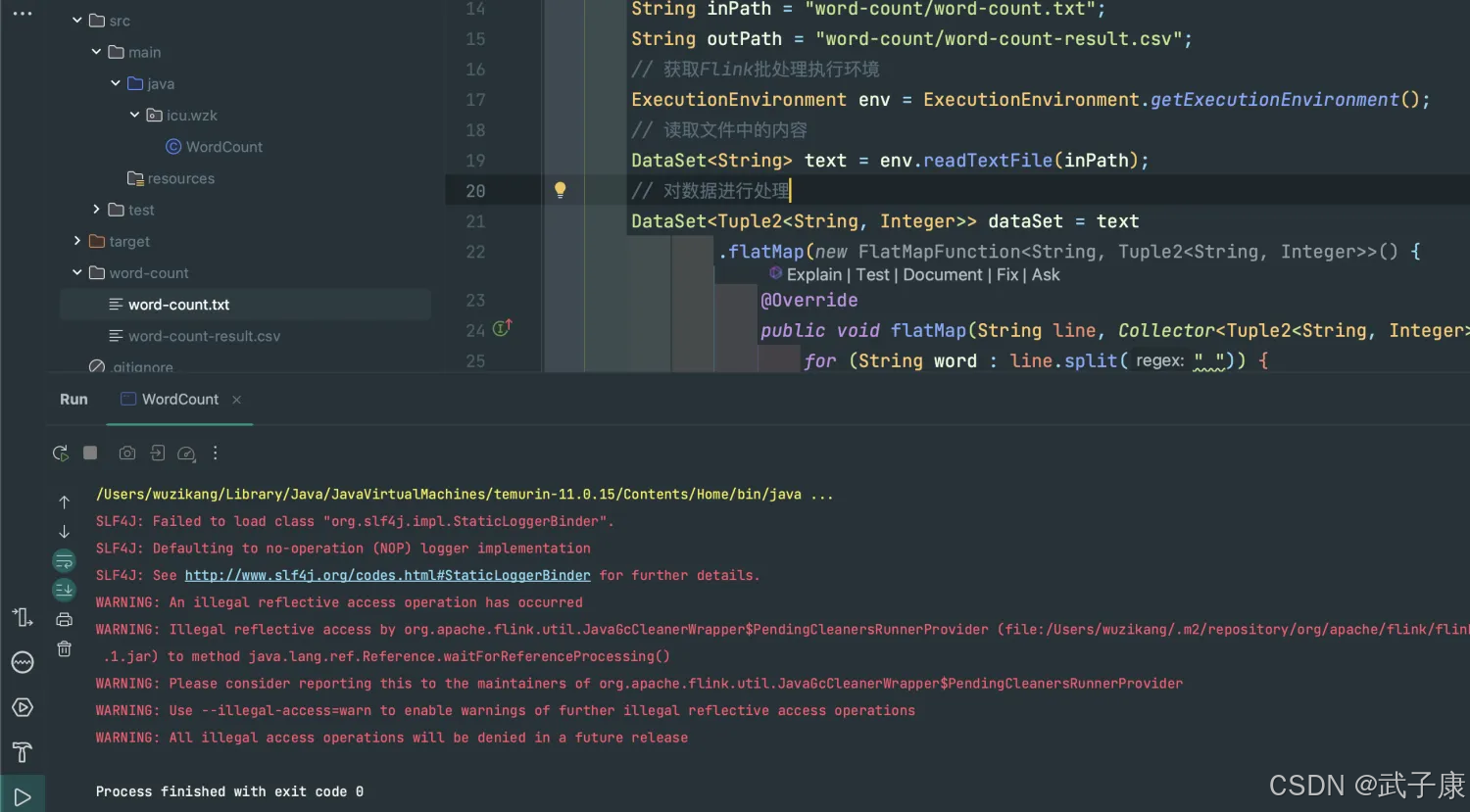Click the Document code lens action

(943, 275)
